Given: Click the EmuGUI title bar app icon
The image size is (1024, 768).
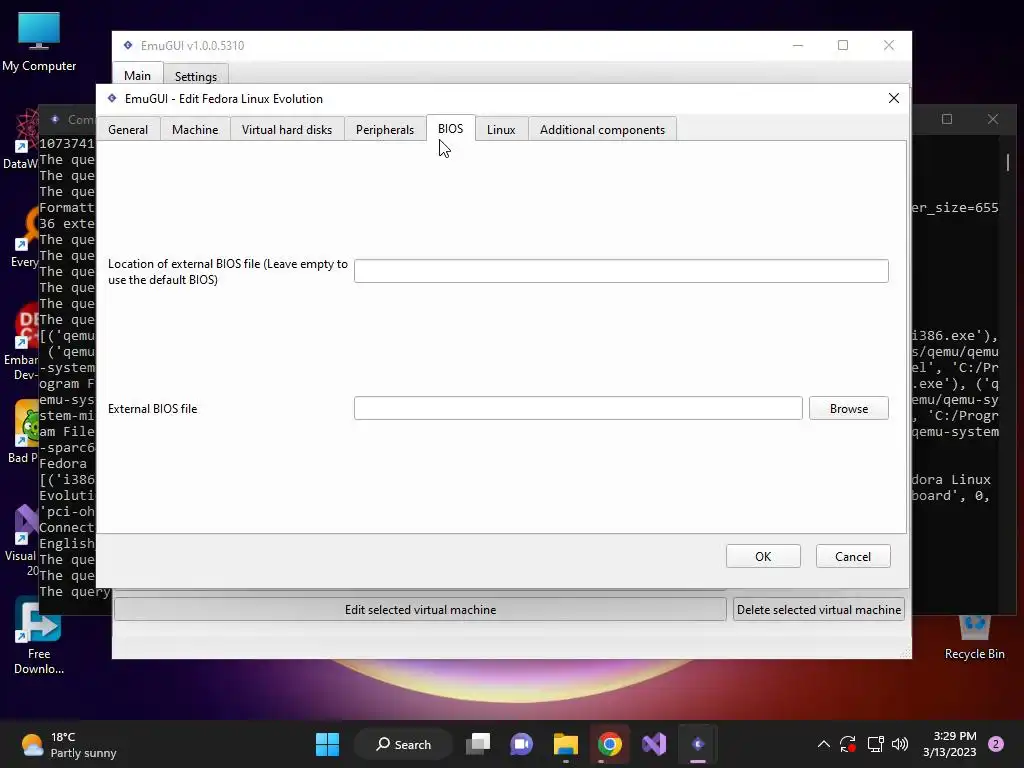Looking at the screenshot, I should coord(128,45).
